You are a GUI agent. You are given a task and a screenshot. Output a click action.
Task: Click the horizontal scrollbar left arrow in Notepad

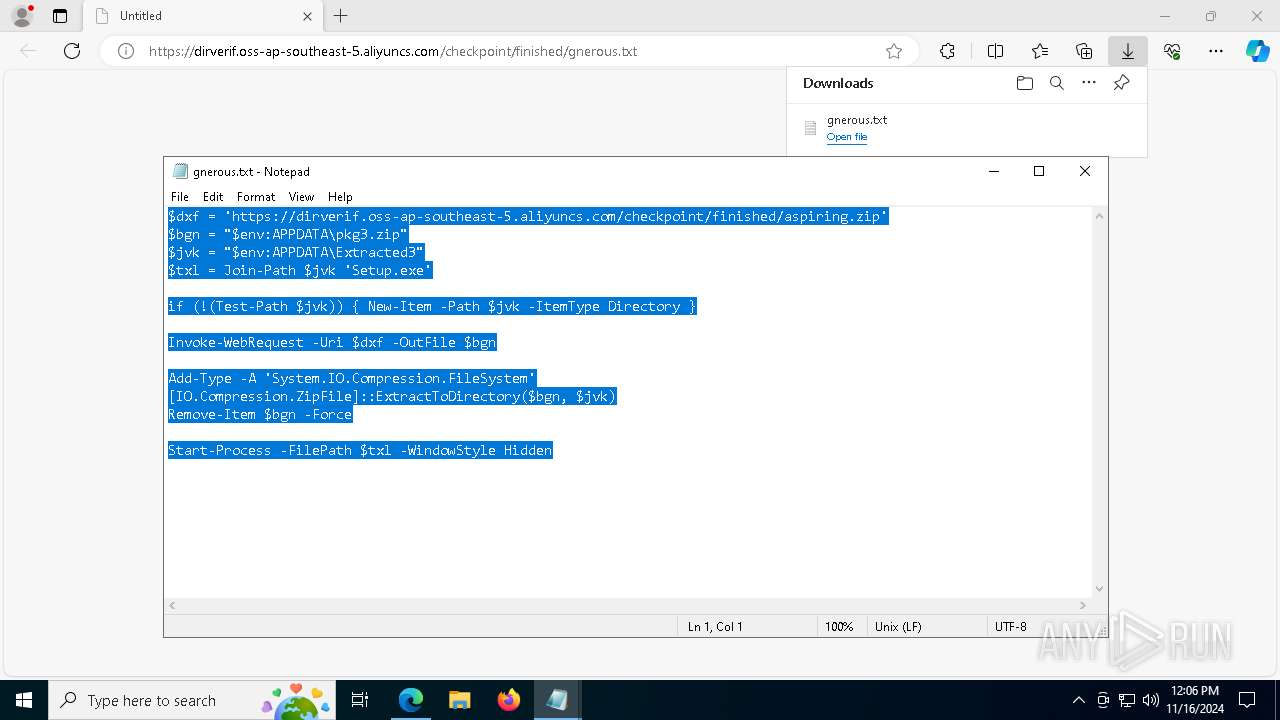[x=172, y=605]
